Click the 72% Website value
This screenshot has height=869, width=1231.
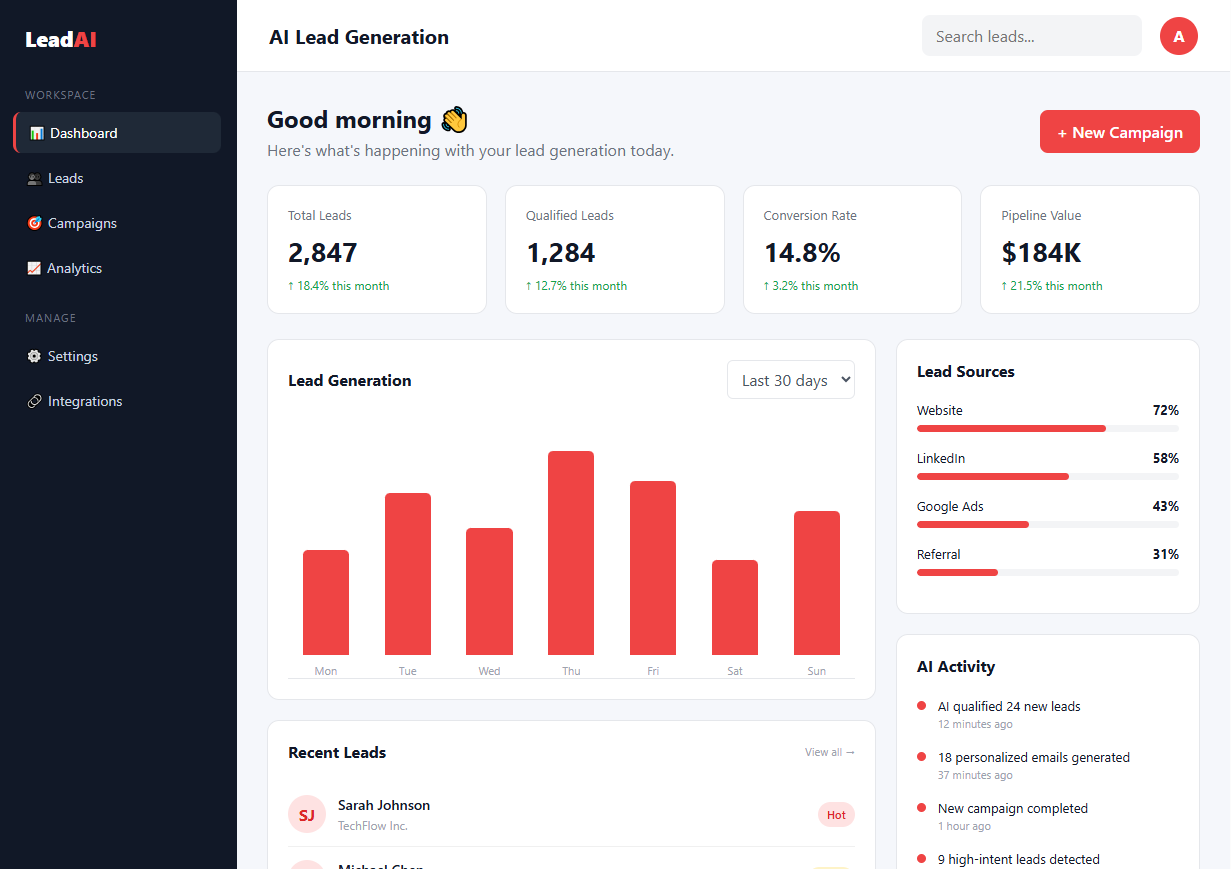pyautogui.click(x=1166, y=410)
